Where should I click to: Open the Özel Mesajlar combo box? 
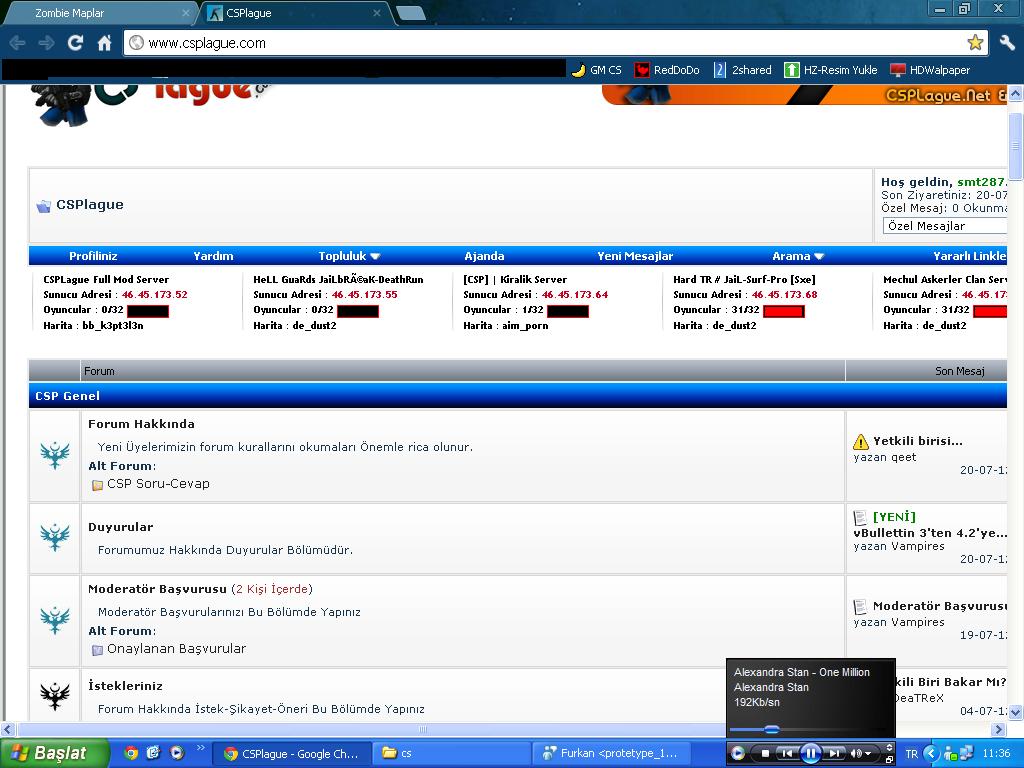945,226
